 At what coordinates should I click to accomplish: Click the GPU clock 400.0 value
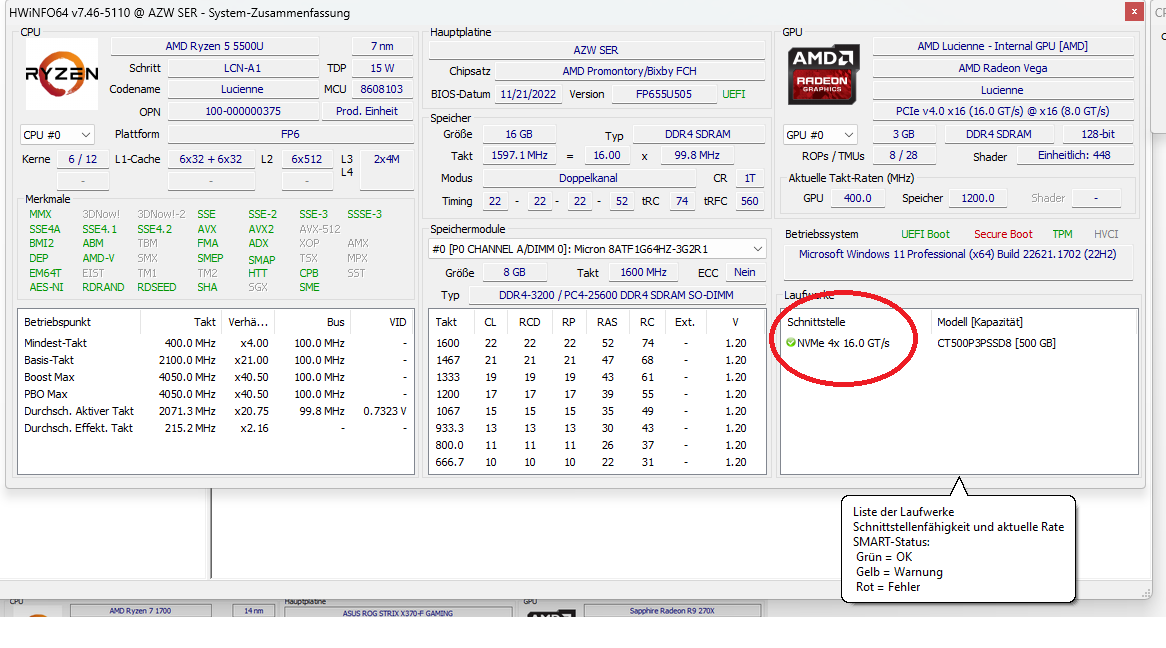pos(857,198)
